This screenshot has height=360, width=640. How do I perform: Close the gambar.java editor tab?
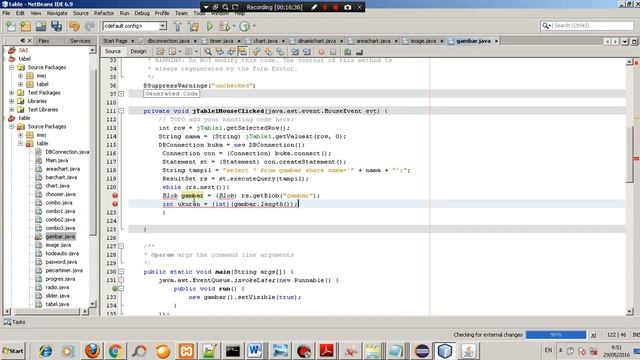pyautogui.click(x=496, y=41)
